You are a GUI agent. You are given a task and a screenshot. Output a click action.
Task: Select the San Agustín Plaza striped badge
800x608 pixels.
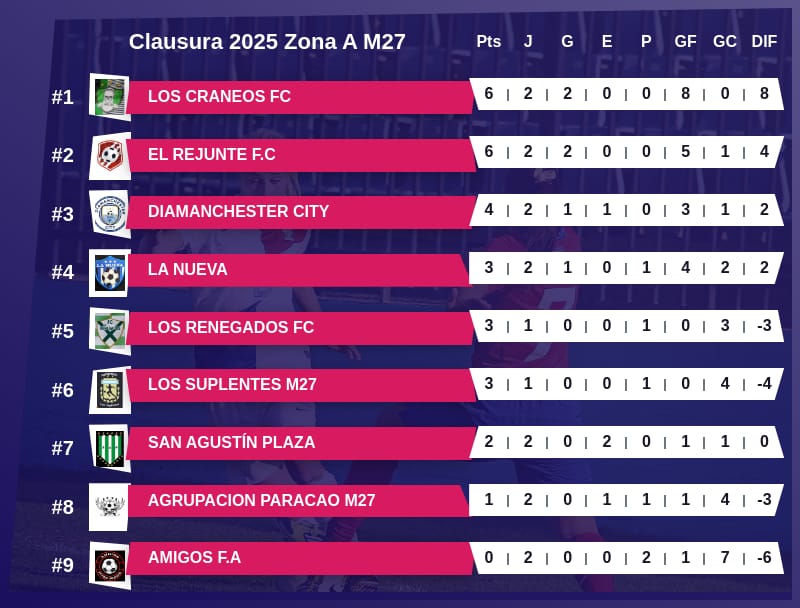110,447
